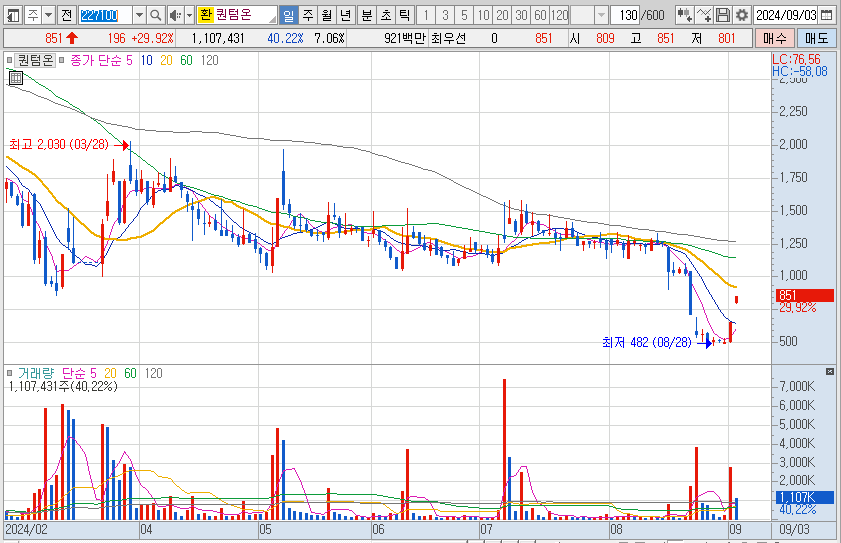841x543 pixels.
Task: Select the 1 interval tab
Action: pyautogui.click(x=426, y=15)
